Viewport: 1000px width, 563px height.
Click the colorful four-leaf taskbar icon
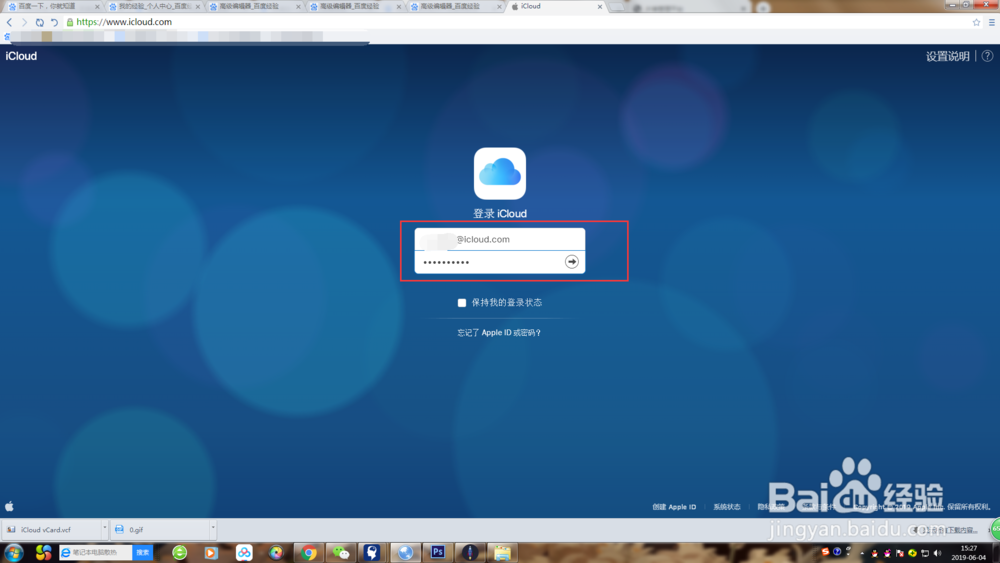[x=43, y=552]
